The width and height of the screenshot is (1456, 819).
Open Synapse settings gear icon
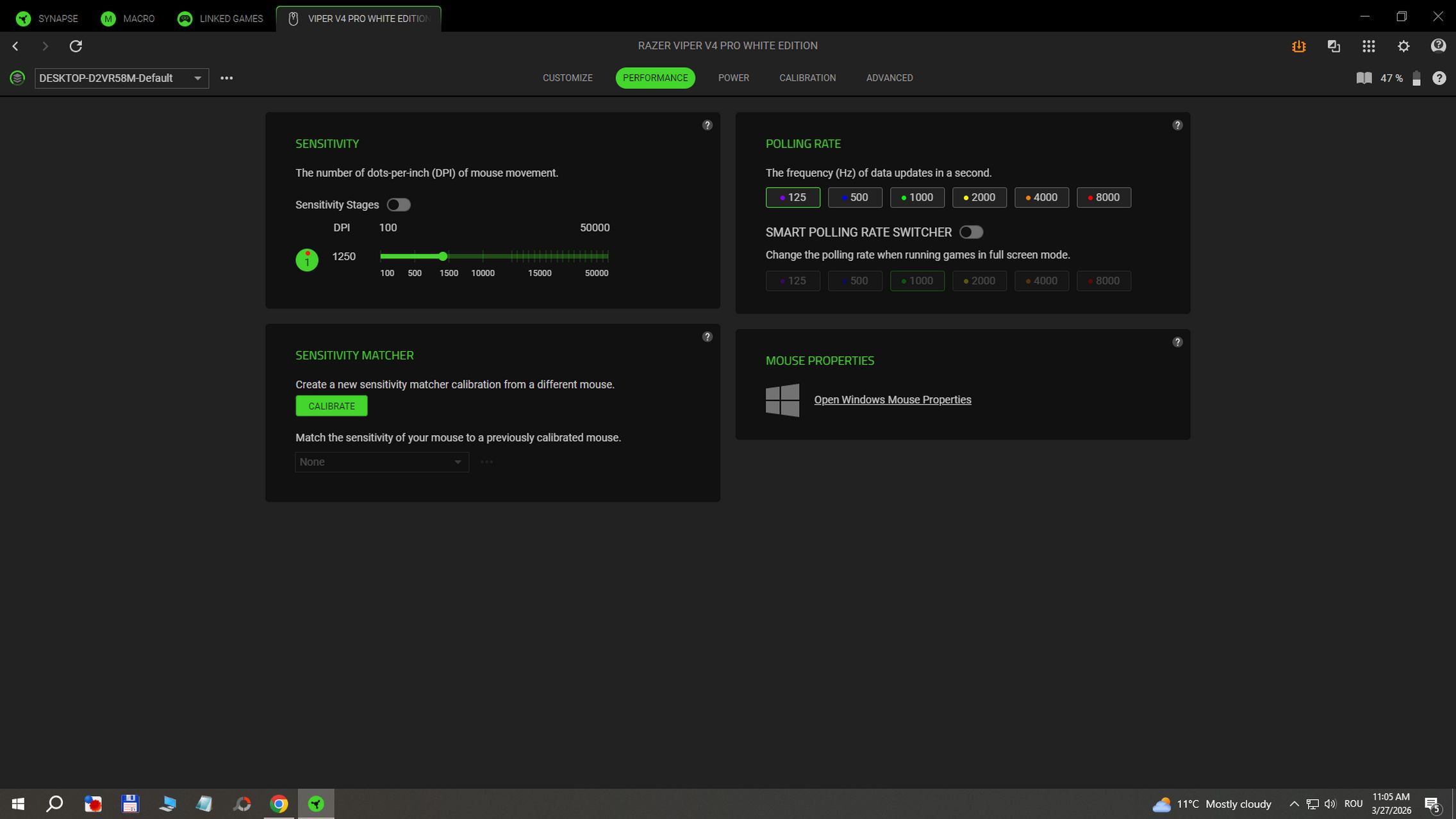coord(1403,46)
